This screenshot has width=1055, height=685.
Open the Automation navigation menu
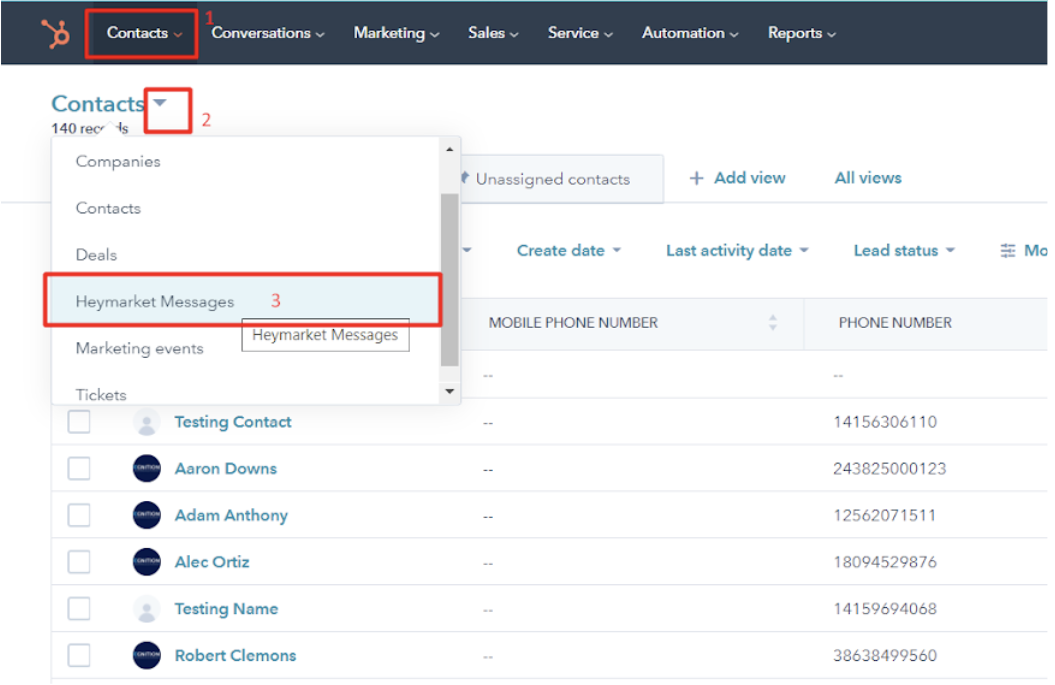click(690, 33)
